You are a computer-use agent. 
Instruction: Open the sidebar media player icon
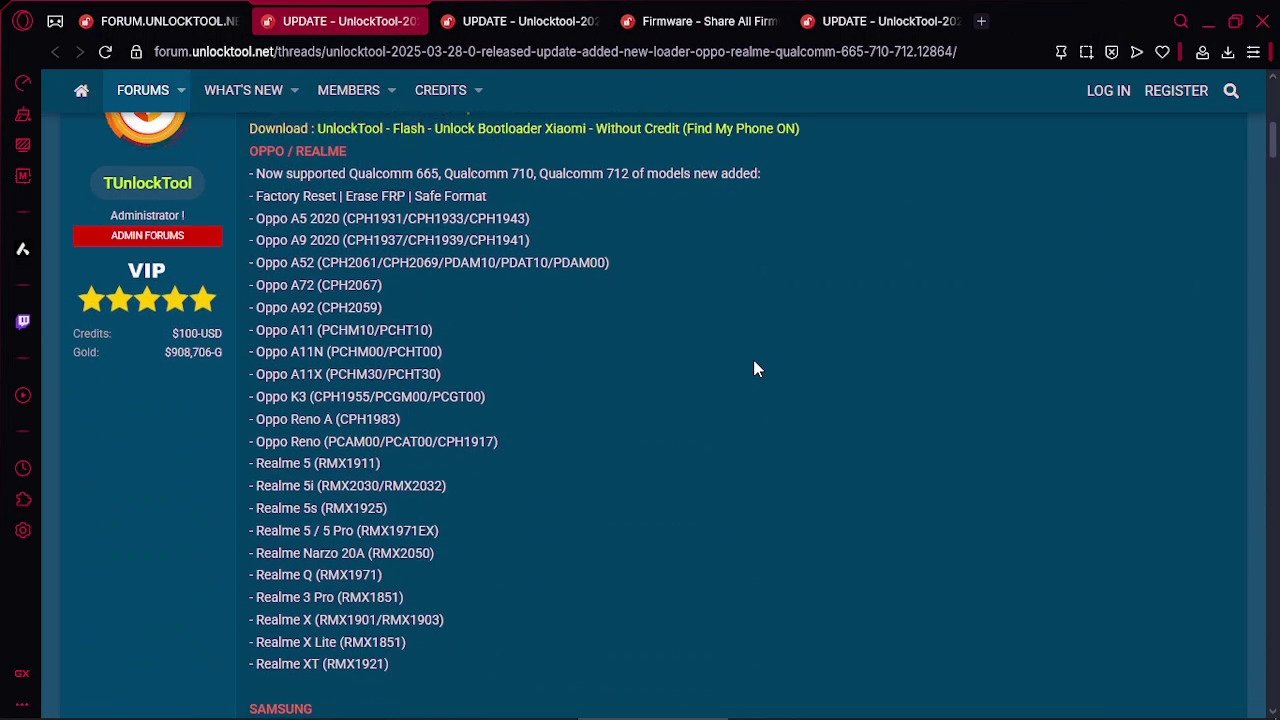coord(22,395)
